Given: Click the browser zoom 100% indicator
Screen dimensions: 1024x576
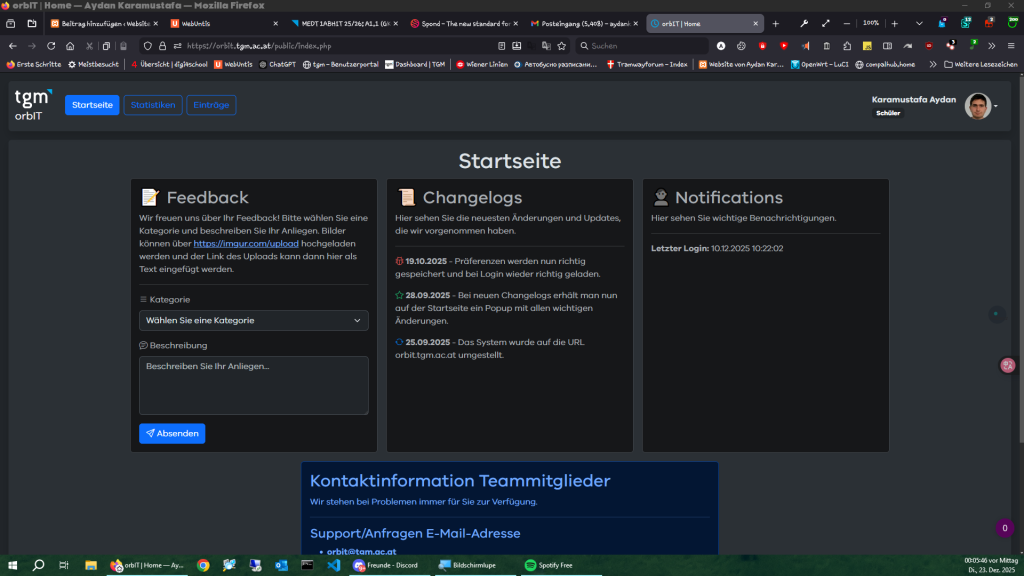Looking at the screenshot, I should 871,24.
